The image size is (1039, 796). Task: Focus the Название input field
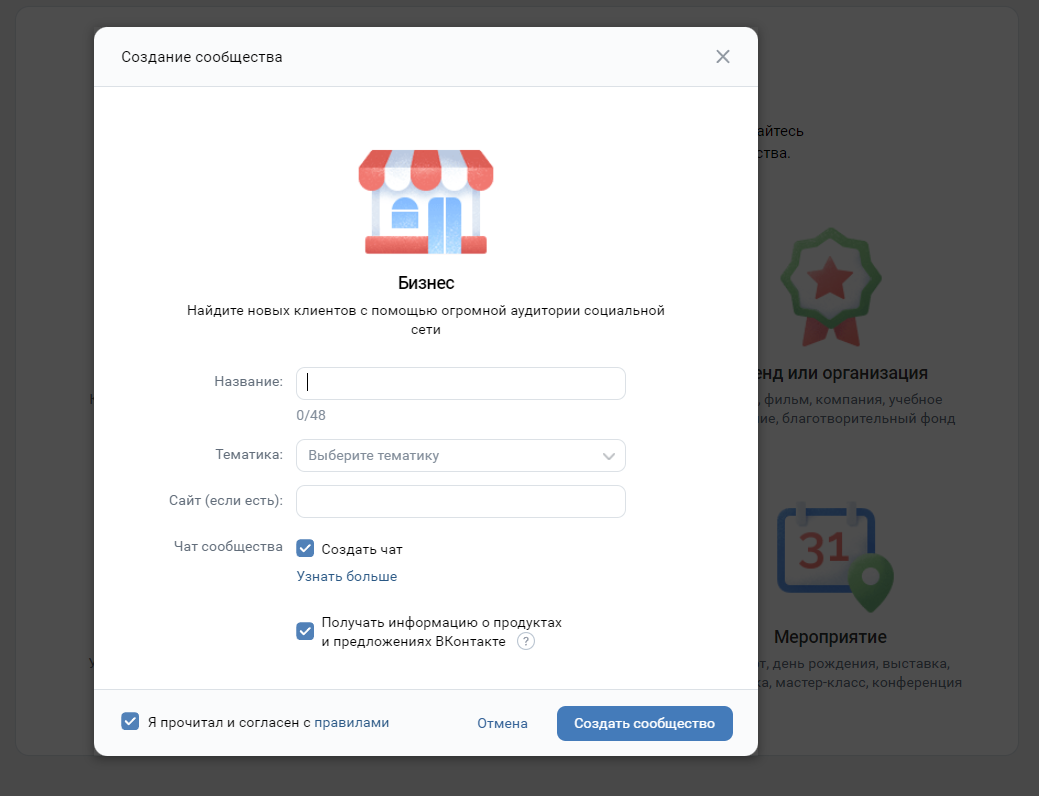(461, 384)
